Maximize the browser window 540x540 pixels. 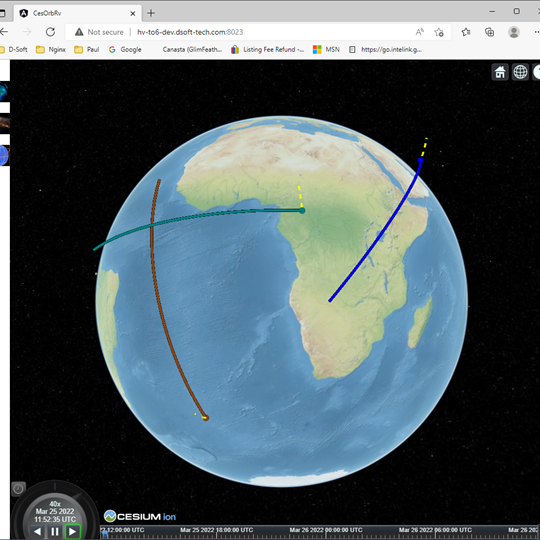coord(517,11)
